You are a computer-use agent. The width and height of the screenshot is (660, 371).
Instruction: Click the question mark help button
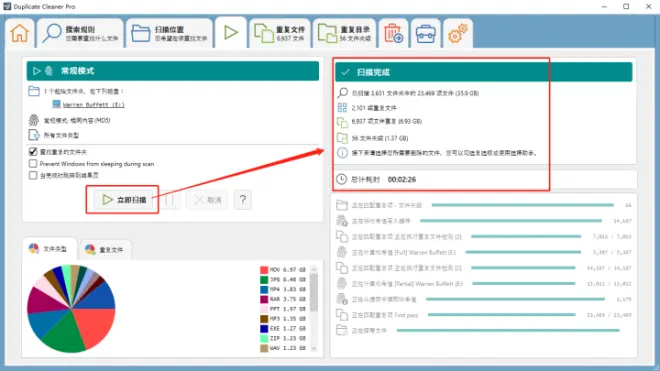pyautogui.click(x=242, y=200)
